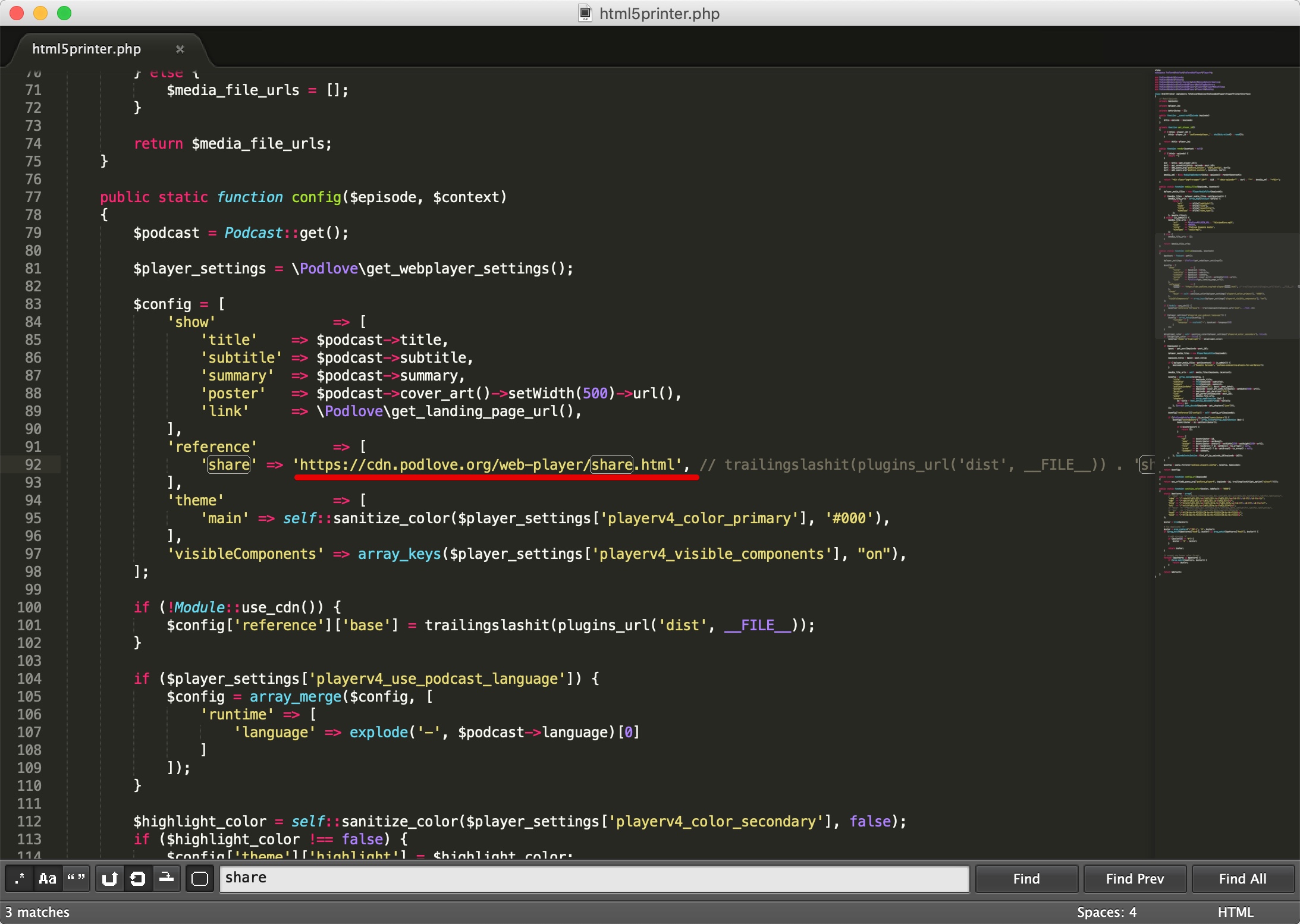Viewport: 1300px width, 924px height.
Task: Click 'playerv4_use_podcast_language' string on line 104
Action: coord(437,678)
